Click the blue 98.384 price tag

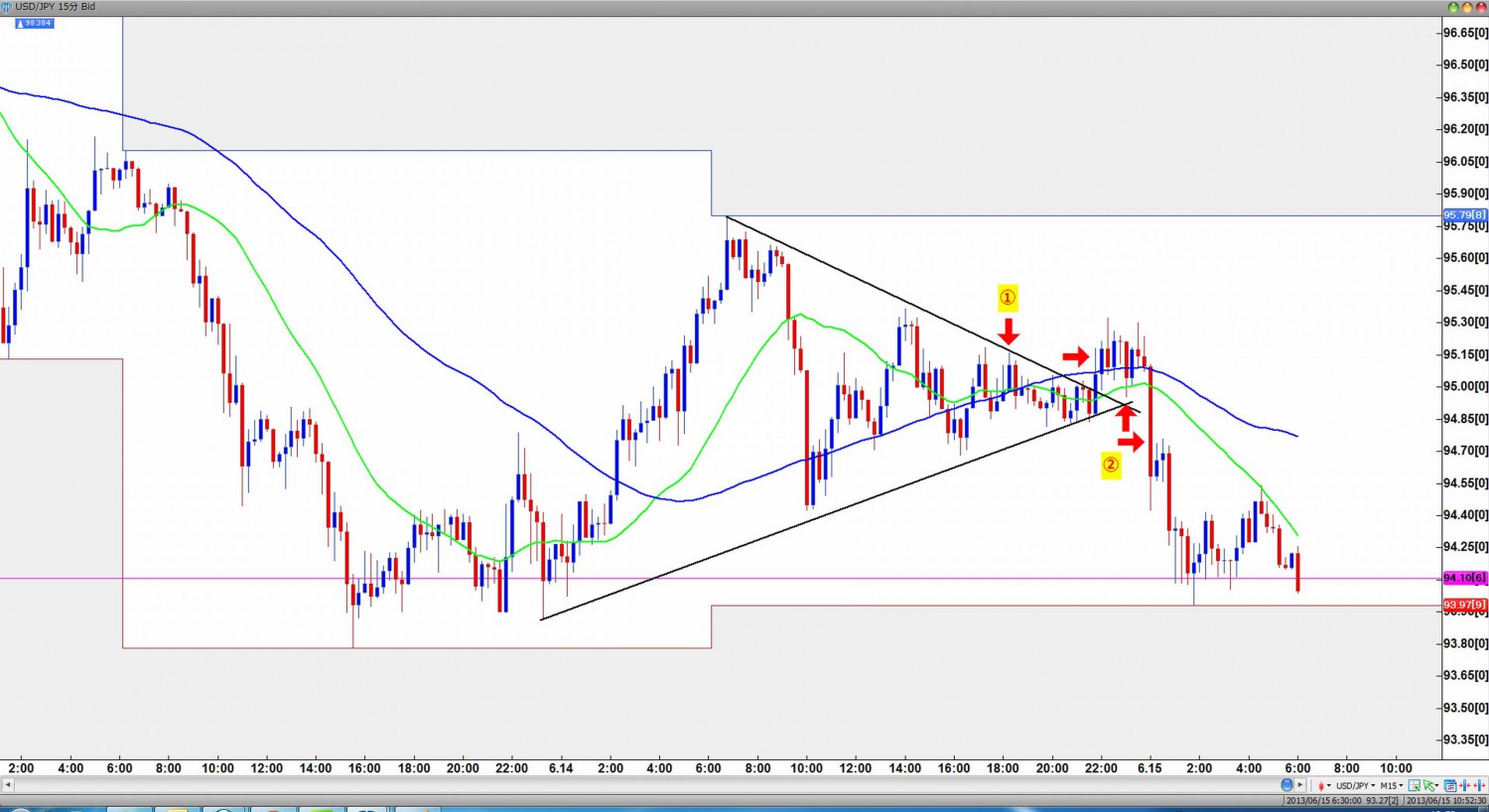37,23
